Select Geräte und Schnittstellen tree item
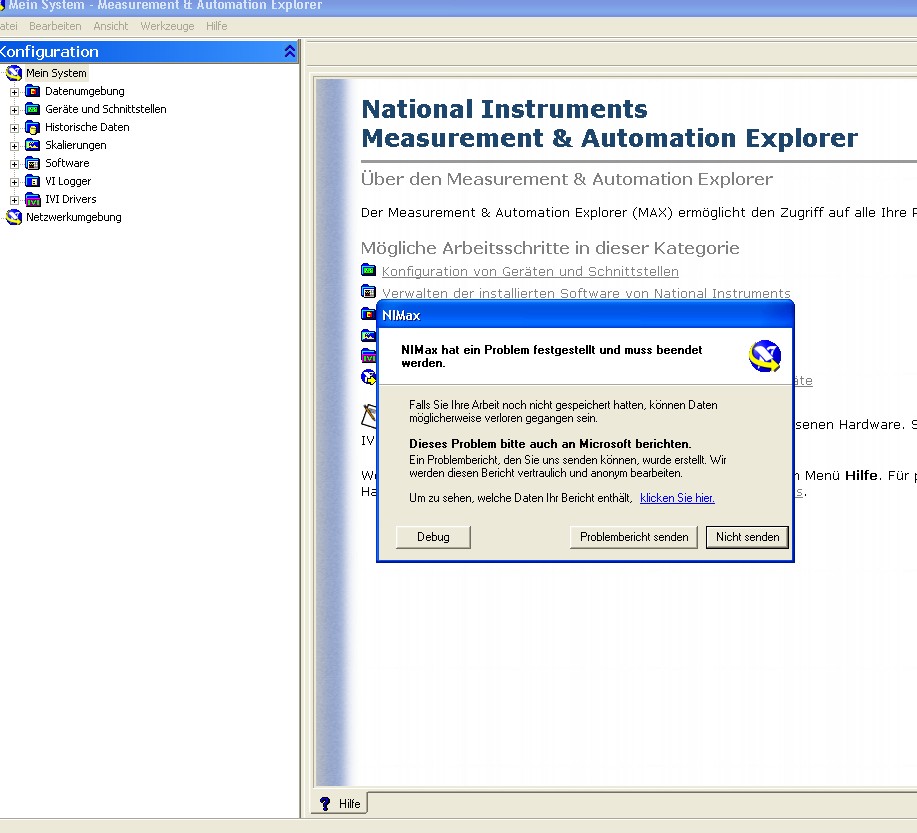Image resolution: width=917 pixels, height=833 pixels. pyautogui.click(x=106, y=109)
